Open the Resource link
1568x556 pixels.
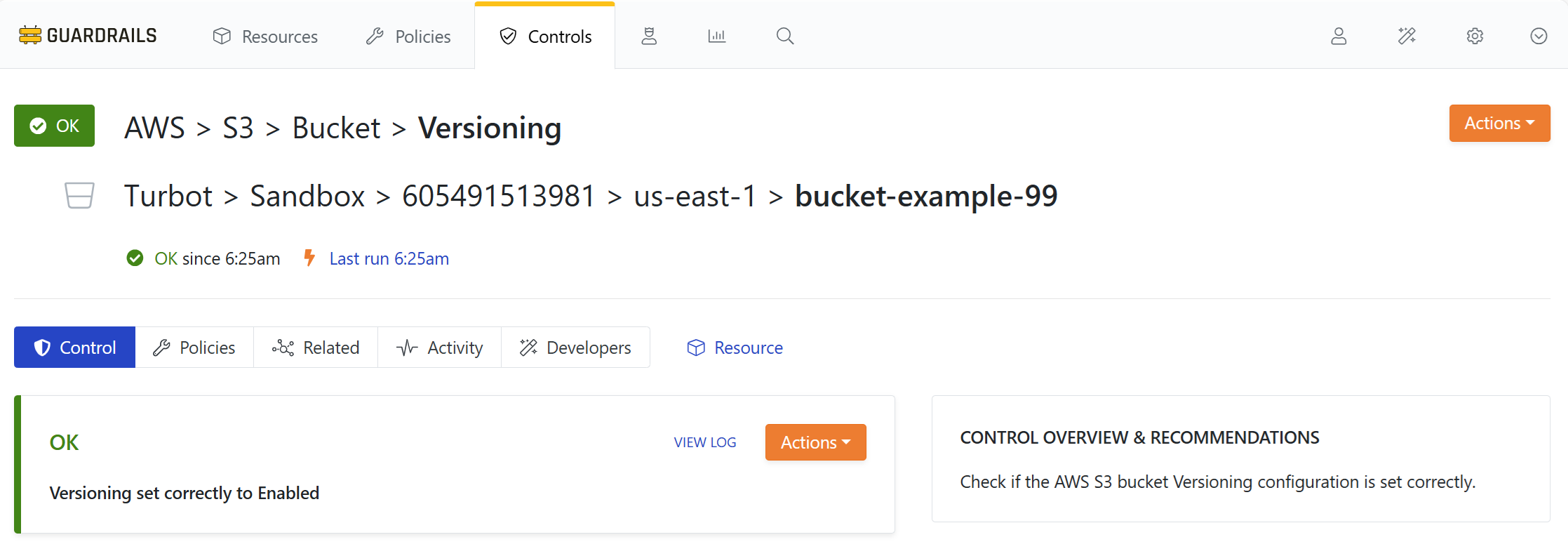pyautogui.click(x=735, y=347)
